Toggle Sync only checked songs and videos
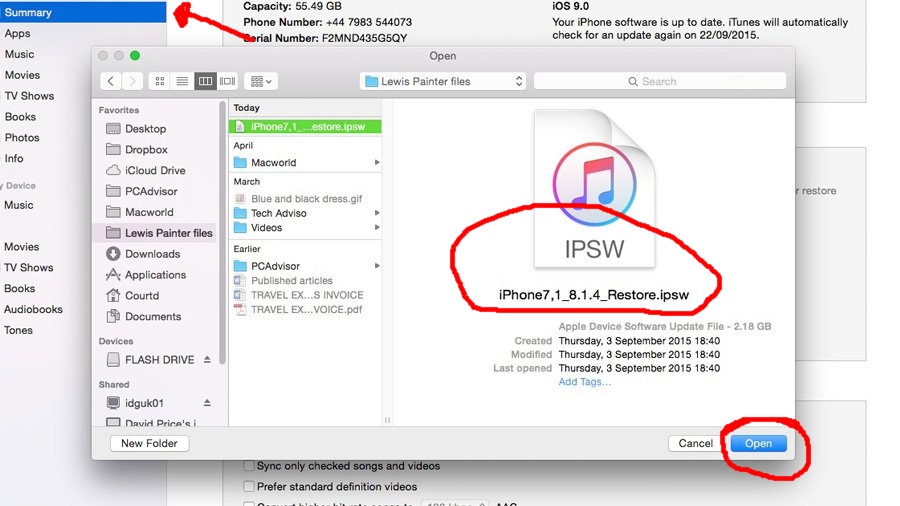 pyautogui.click(x=249, y=466)
